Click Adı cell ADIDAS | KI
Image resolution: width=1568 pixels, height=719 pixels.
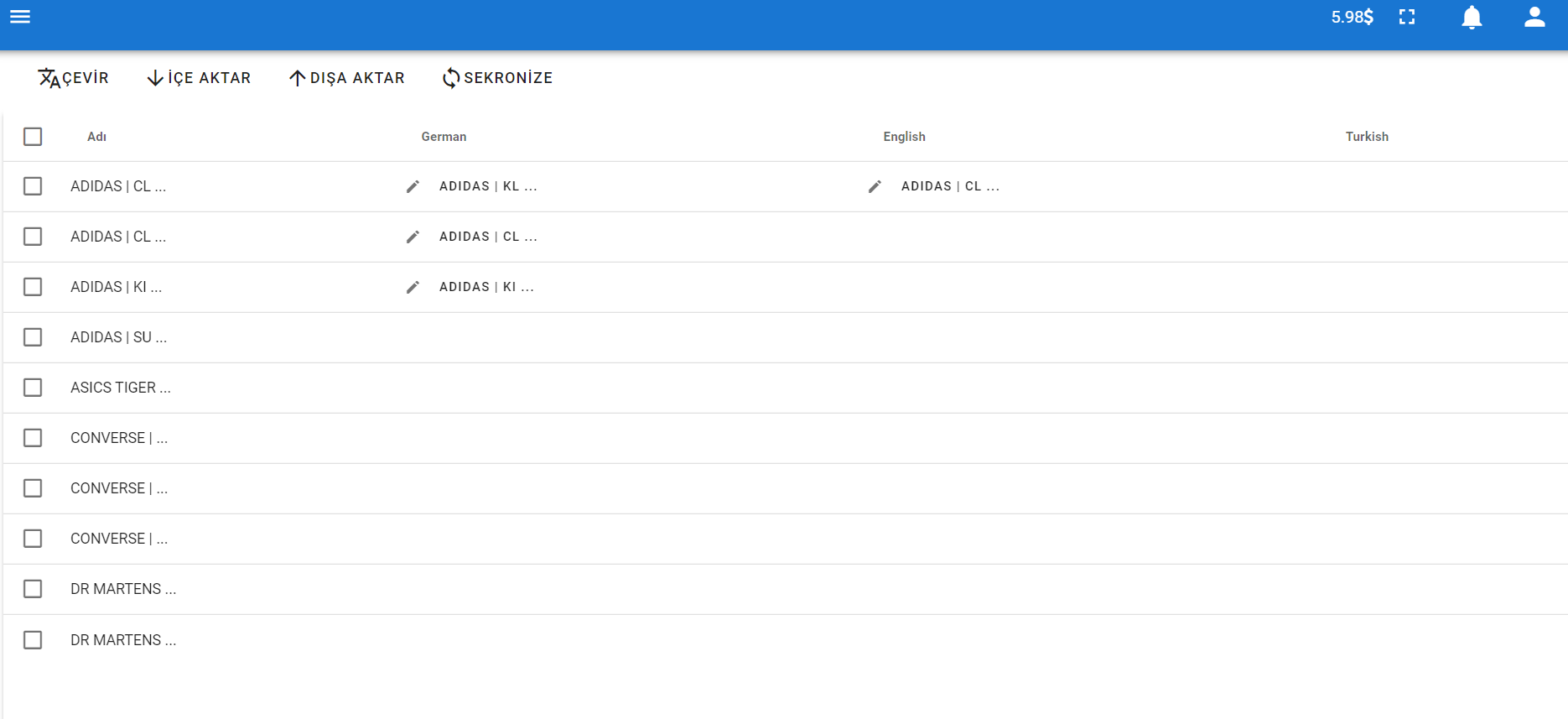pyautogui.click(x=116, y=287)
